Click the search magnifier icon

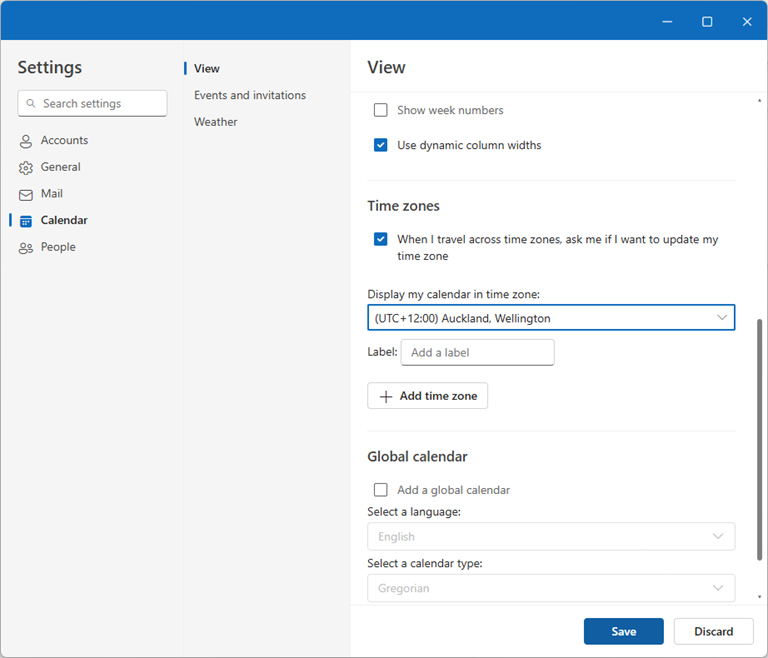[31, 104]
